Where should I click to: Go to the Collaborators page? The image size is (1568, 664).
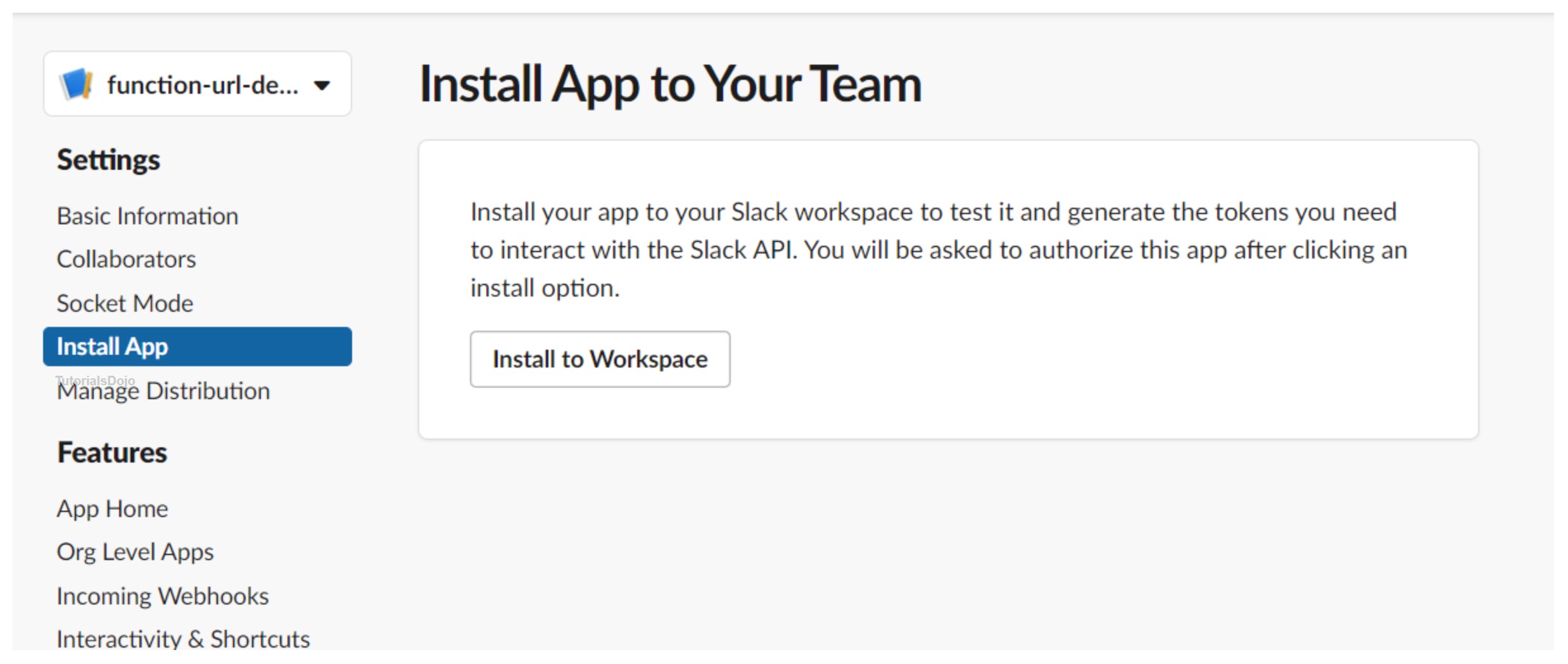126,260
